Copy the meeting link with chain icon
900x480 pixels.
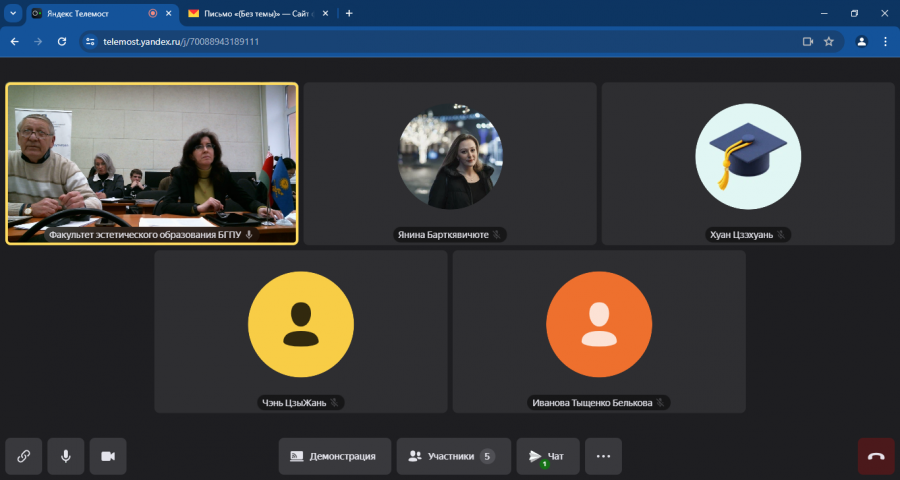click(x=24, y=456)
